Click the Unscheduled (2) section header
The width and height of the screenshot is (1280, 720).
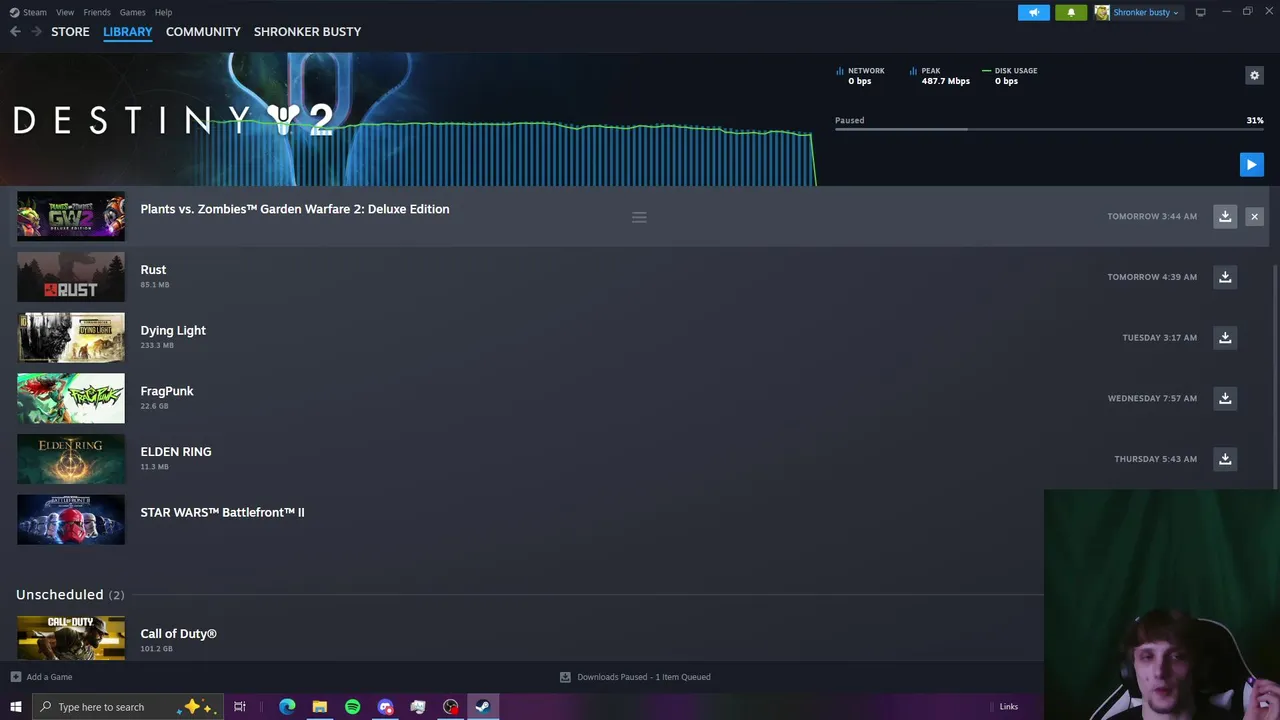click(70, 594)
